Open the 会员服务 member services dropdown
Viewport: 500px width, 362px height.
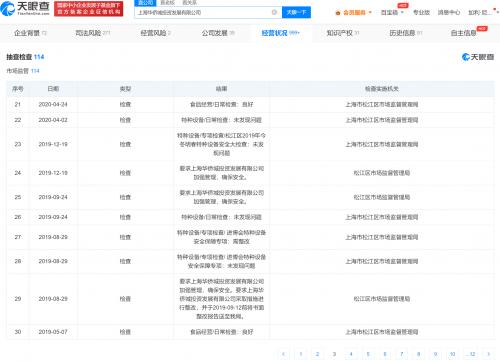[353, 13]
